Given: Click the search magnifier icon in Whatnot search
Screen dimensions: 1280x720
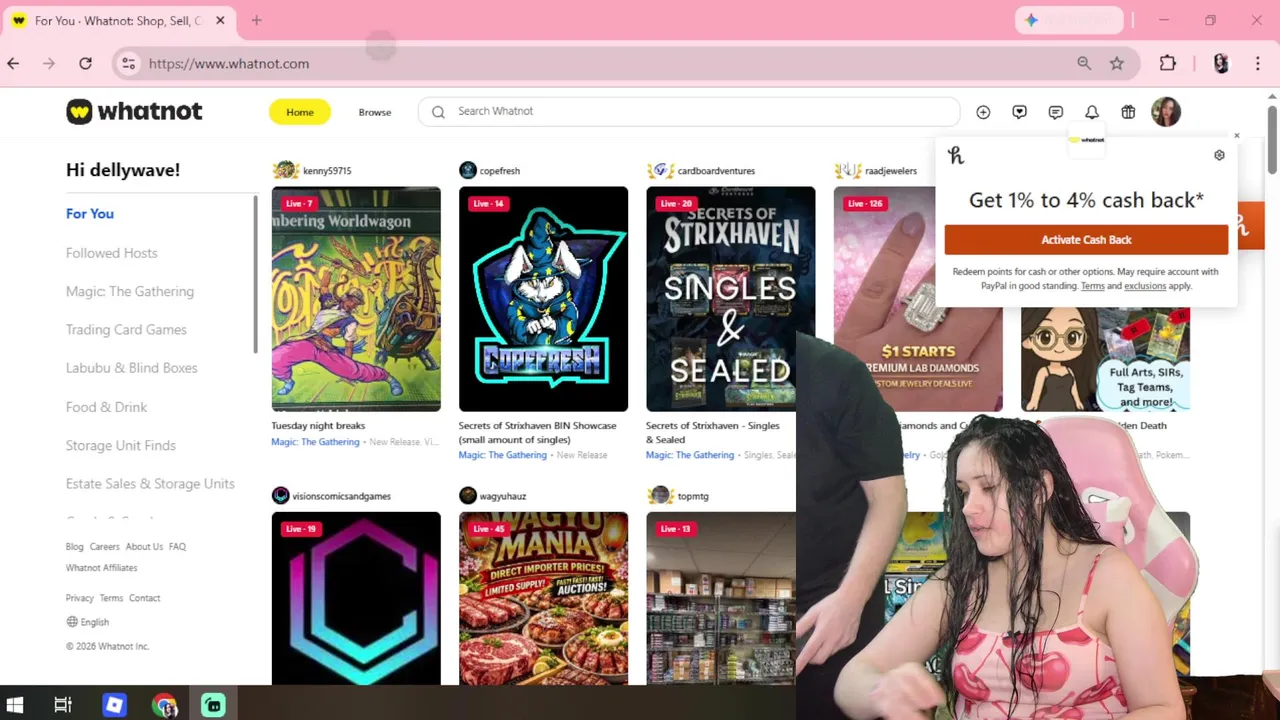Looking at the screenshot, I should pyautogui.click(x=438, y=112).
